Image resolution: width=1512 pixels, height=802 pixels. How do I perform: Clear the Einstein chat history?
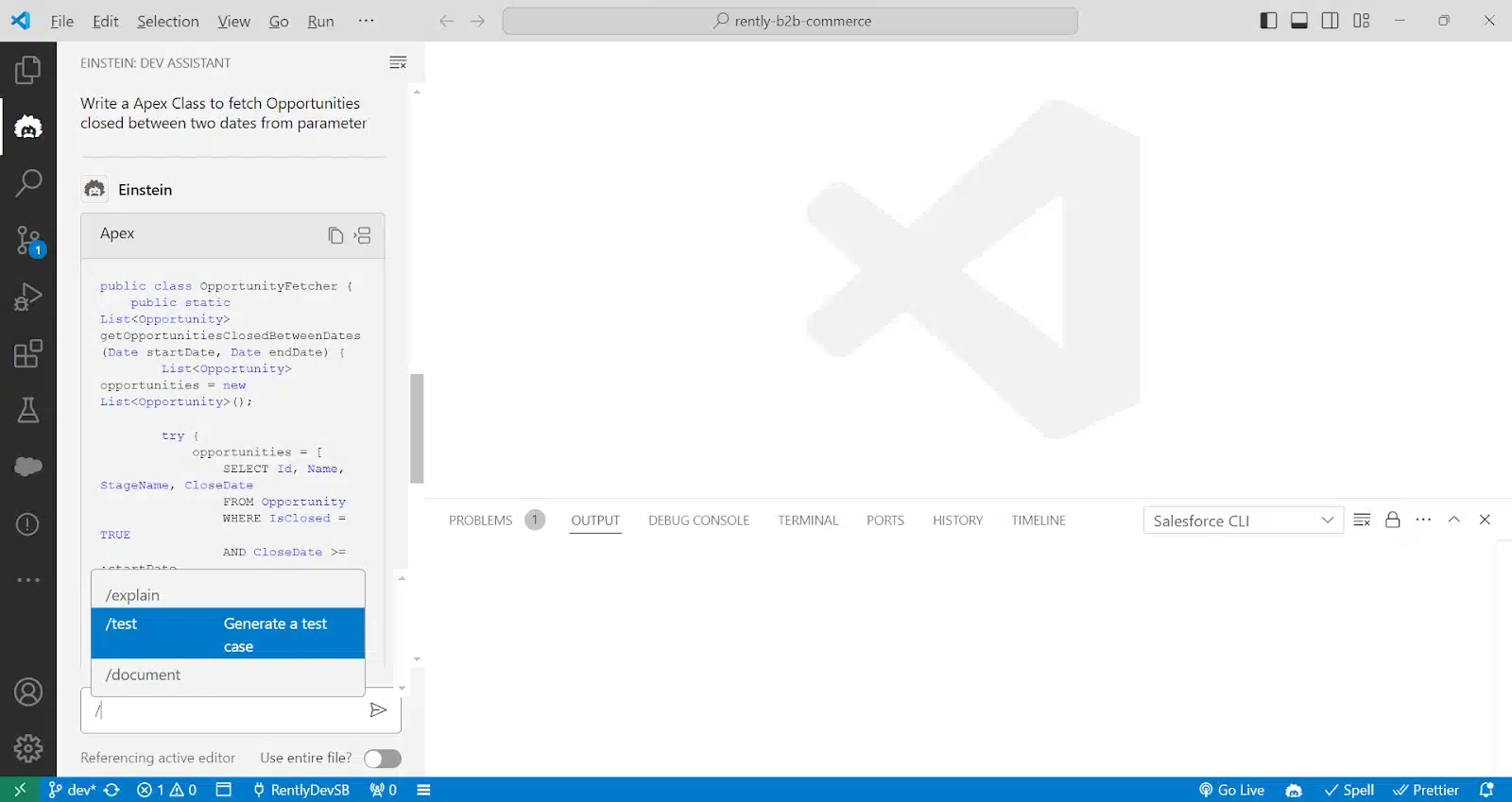[398, 62]
